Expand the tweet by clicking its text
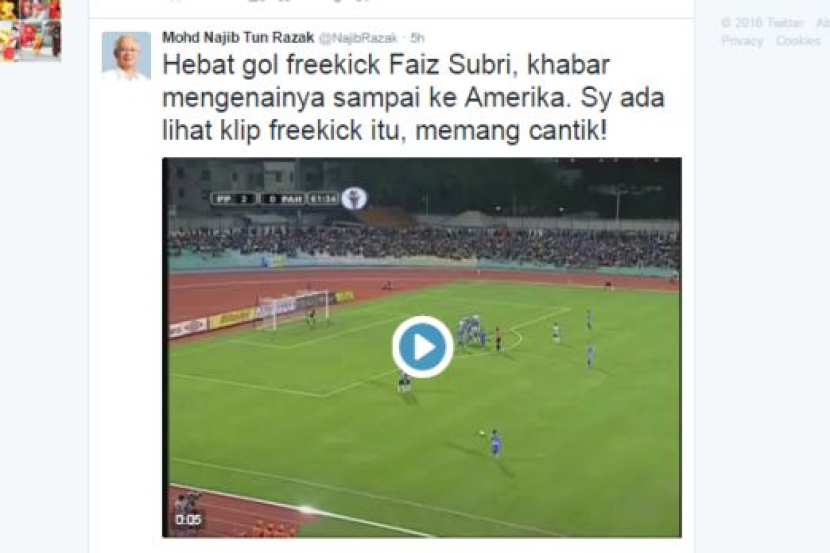Screen dimensions: 830x553 (413, 98)
